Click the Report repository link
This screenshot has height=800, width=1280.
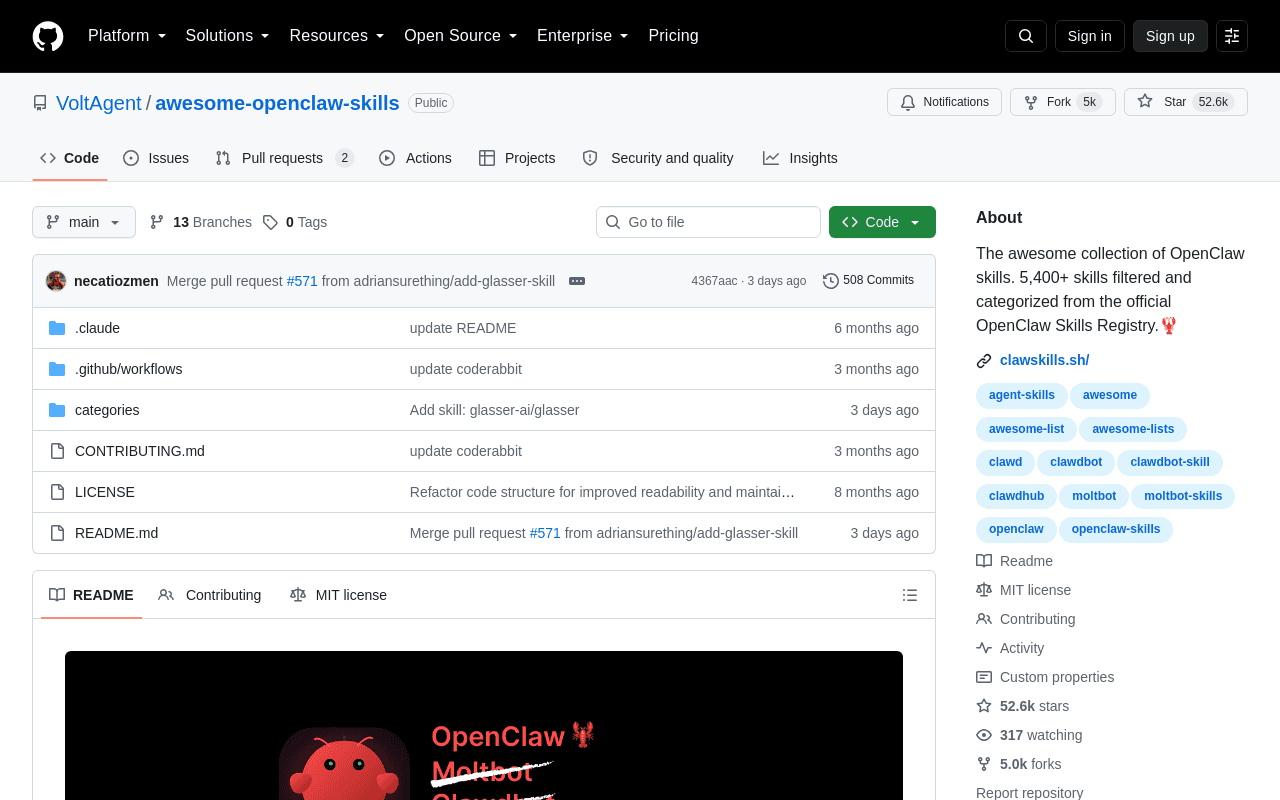click(1030, 793)
